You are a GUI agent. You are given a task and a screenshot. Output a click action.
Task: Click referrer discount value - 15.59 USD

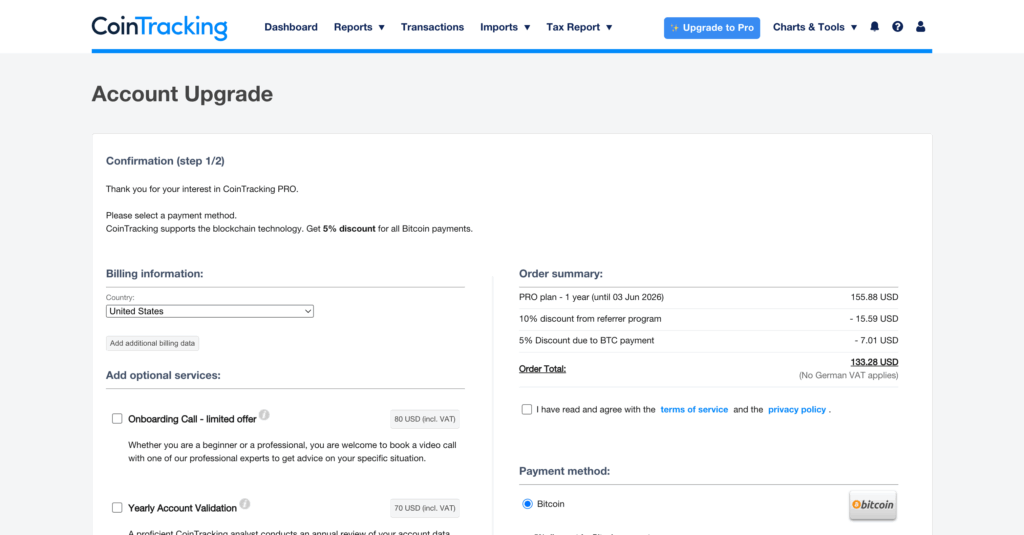pos(874,319)
